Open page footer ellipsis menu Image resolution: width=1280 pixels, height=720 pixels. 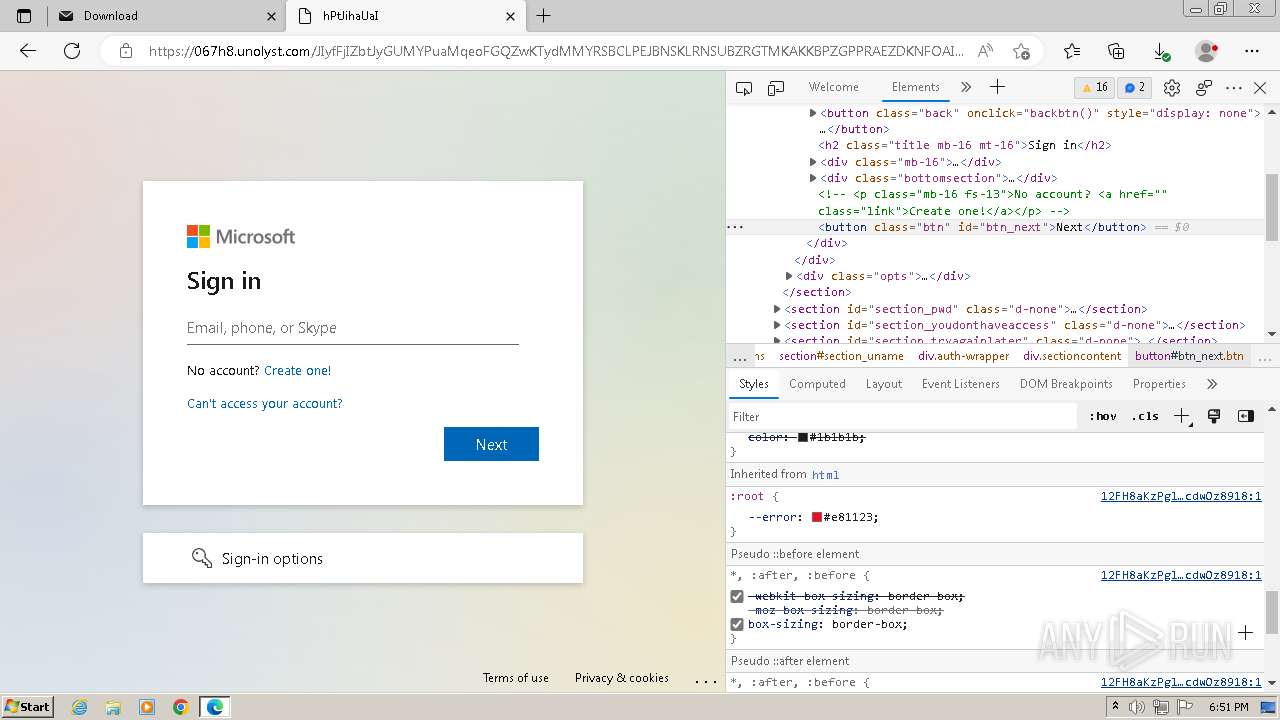(x=706, y=679)
